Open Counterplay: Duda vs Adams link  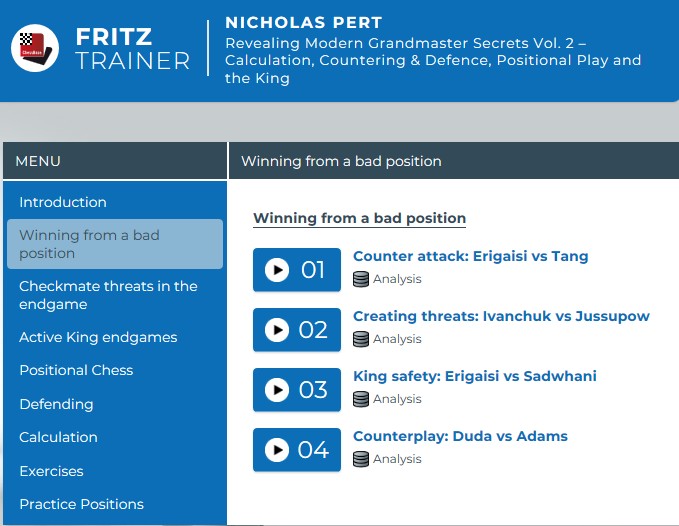(x=460, y=436)
